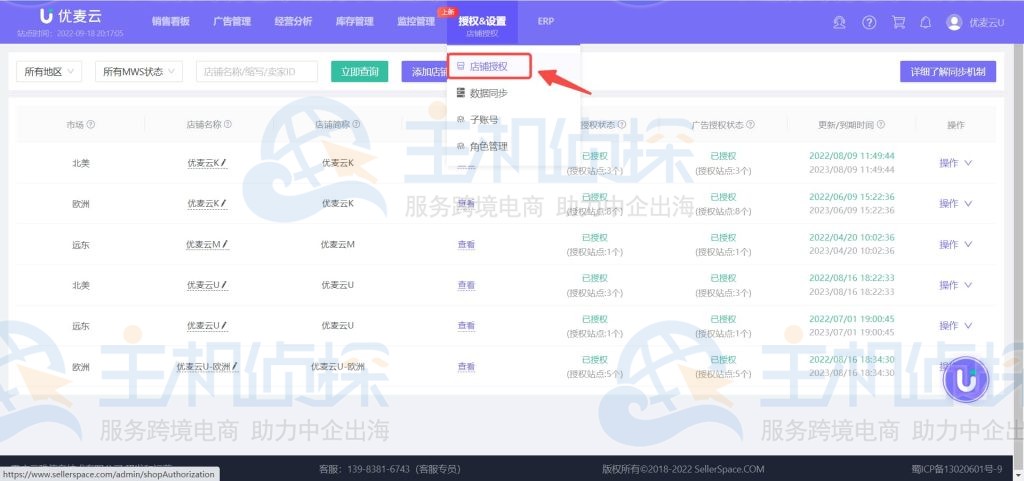Show help icon next to 授权状态 header

point(622,124)
